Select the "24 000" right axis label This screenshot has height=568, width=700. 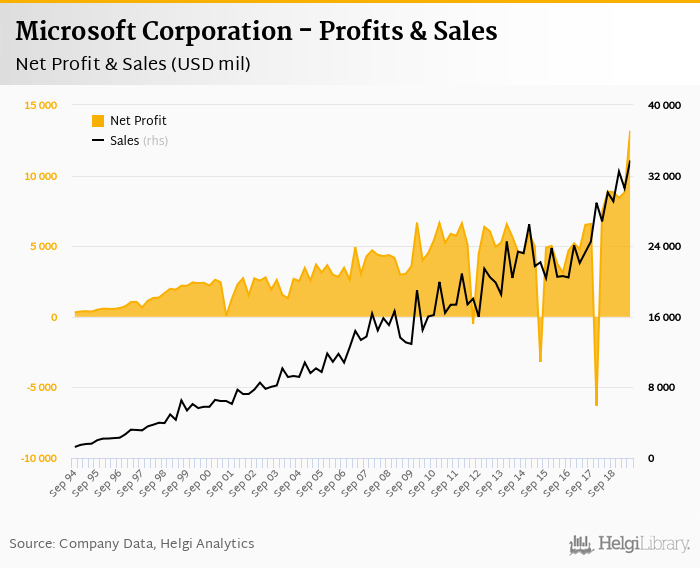[665, 247]
